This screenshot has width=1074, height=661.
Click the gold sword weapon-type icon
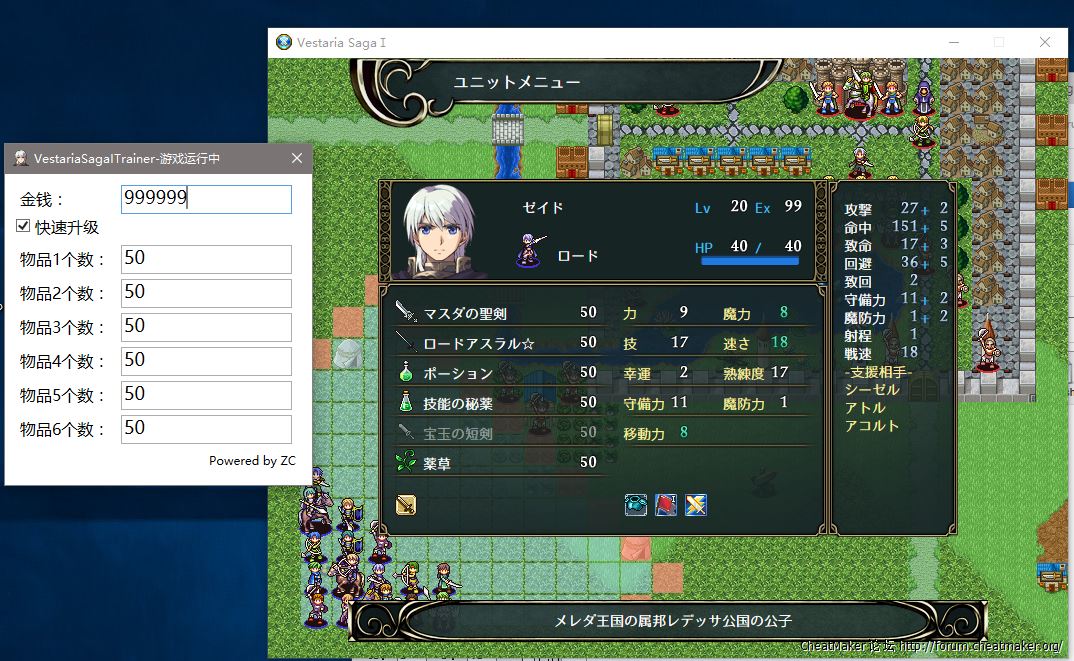pyautogui.click(x=406, y=505)
